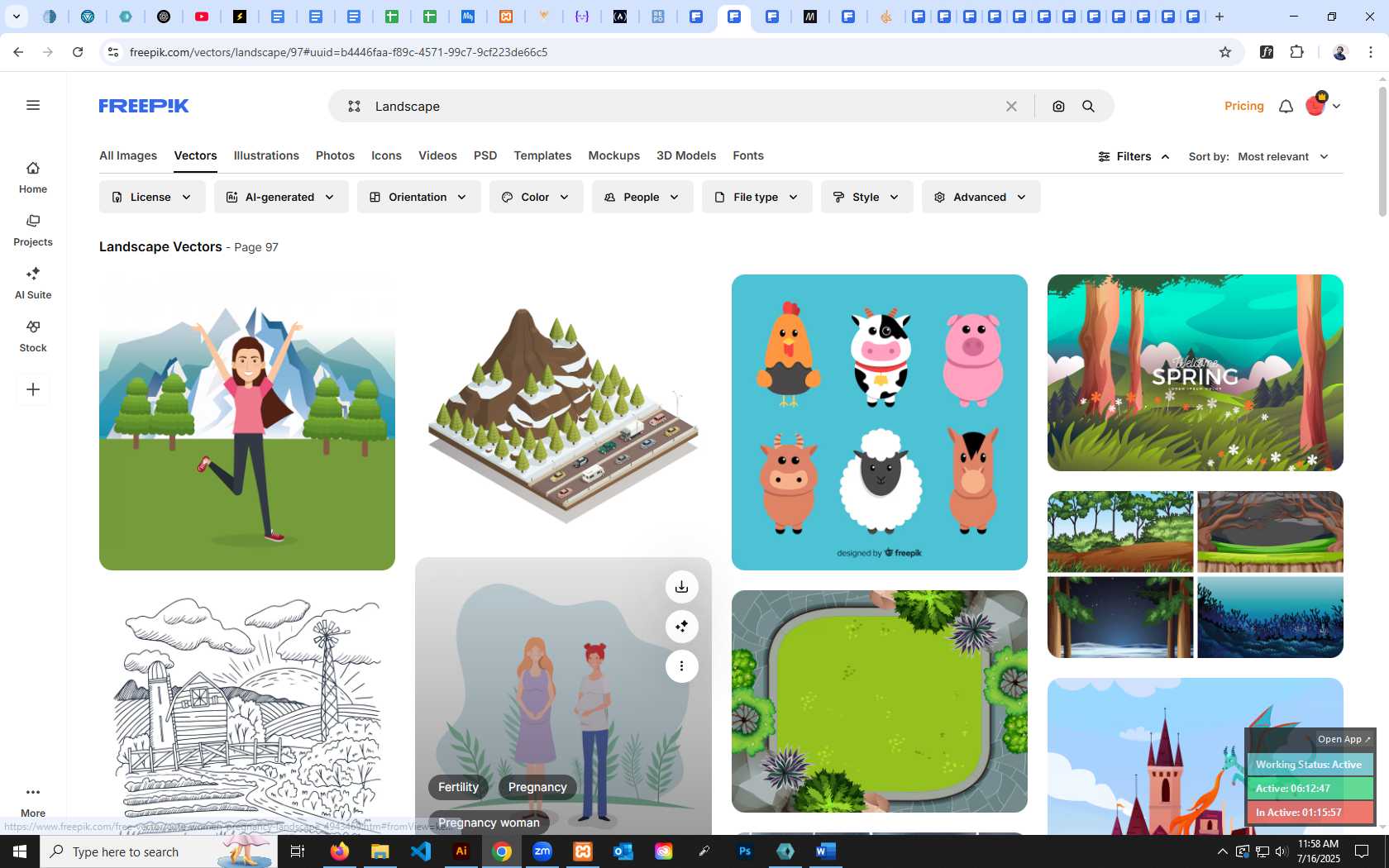Screen dimensions: 1389x868
Task: Click Open App in tracker widget
Action: [1343, 739]
